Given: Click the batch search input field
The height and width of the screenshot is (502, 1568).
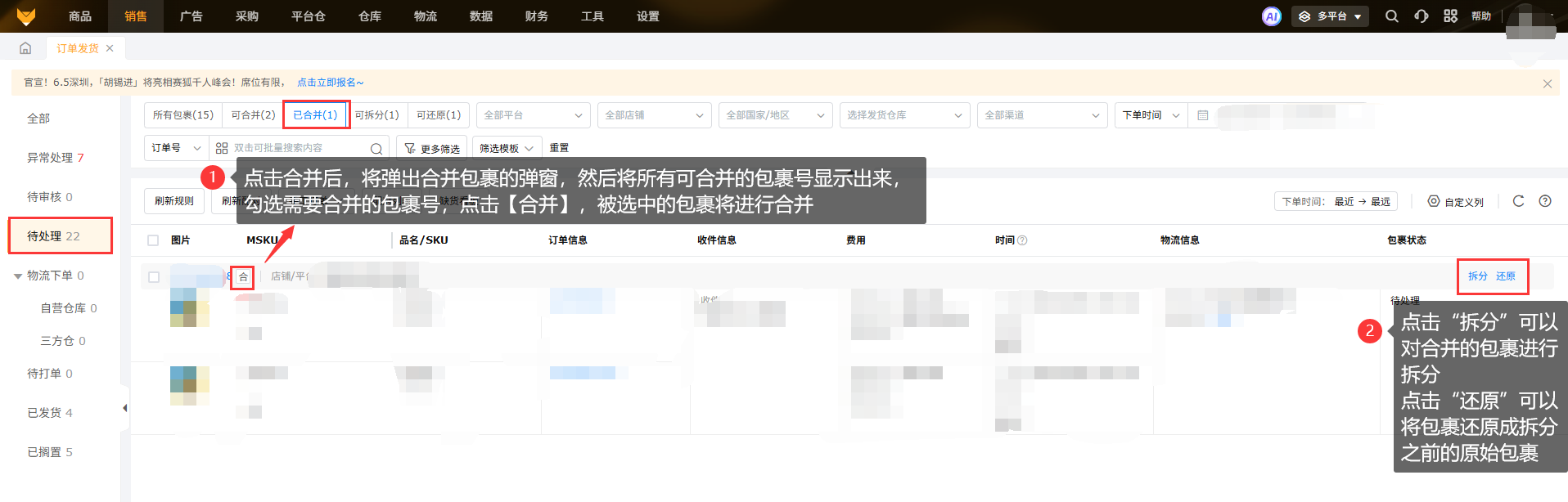Looking at the screenshot, I should (299, 148).
